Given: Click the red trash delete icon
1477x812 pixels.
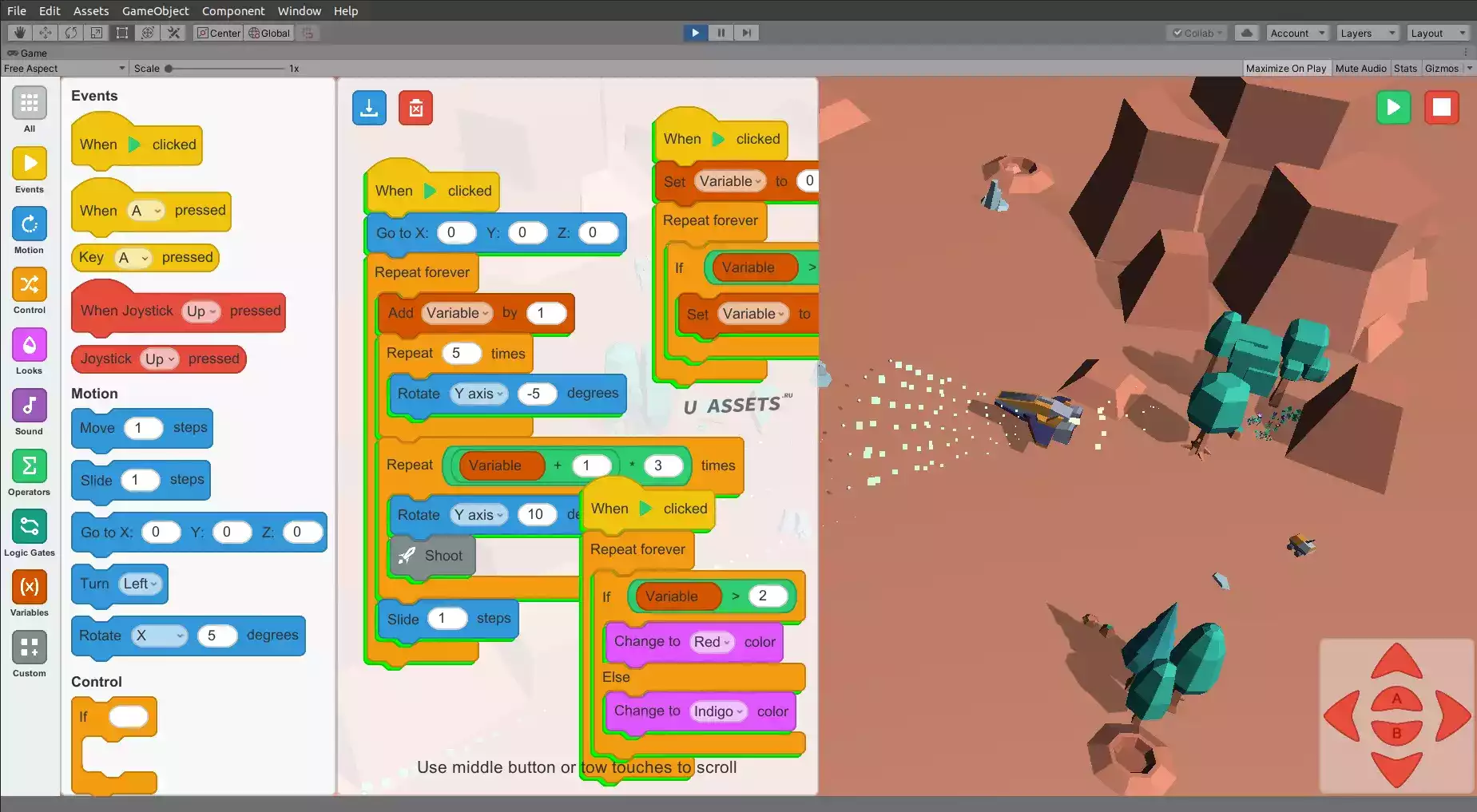Looking at the screenshot, I should [415, 108].
